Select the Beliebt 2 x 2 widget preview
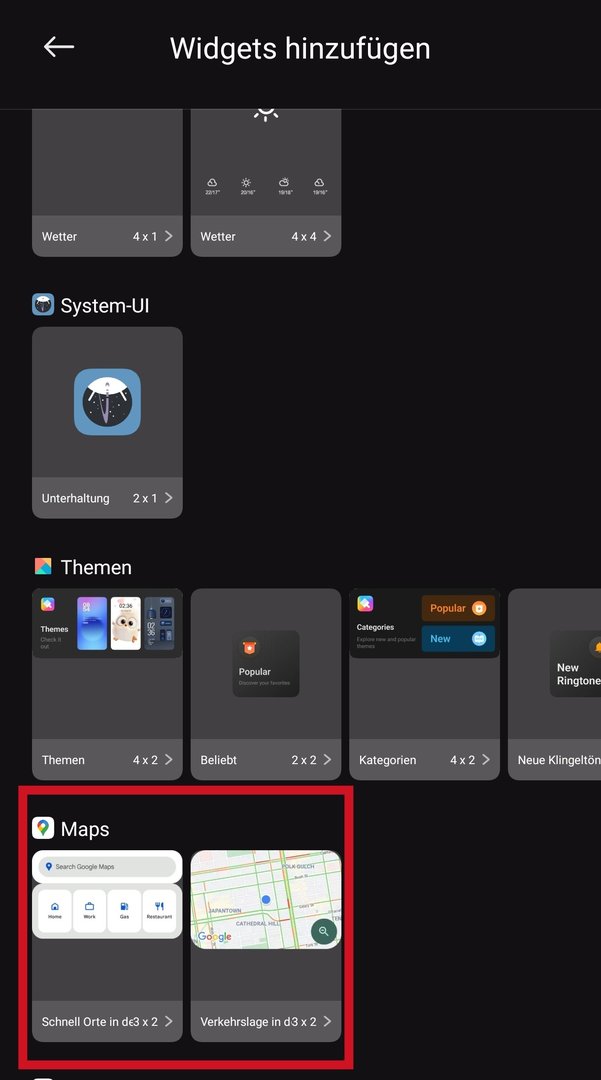601x1080 pixels. [266, 663]
